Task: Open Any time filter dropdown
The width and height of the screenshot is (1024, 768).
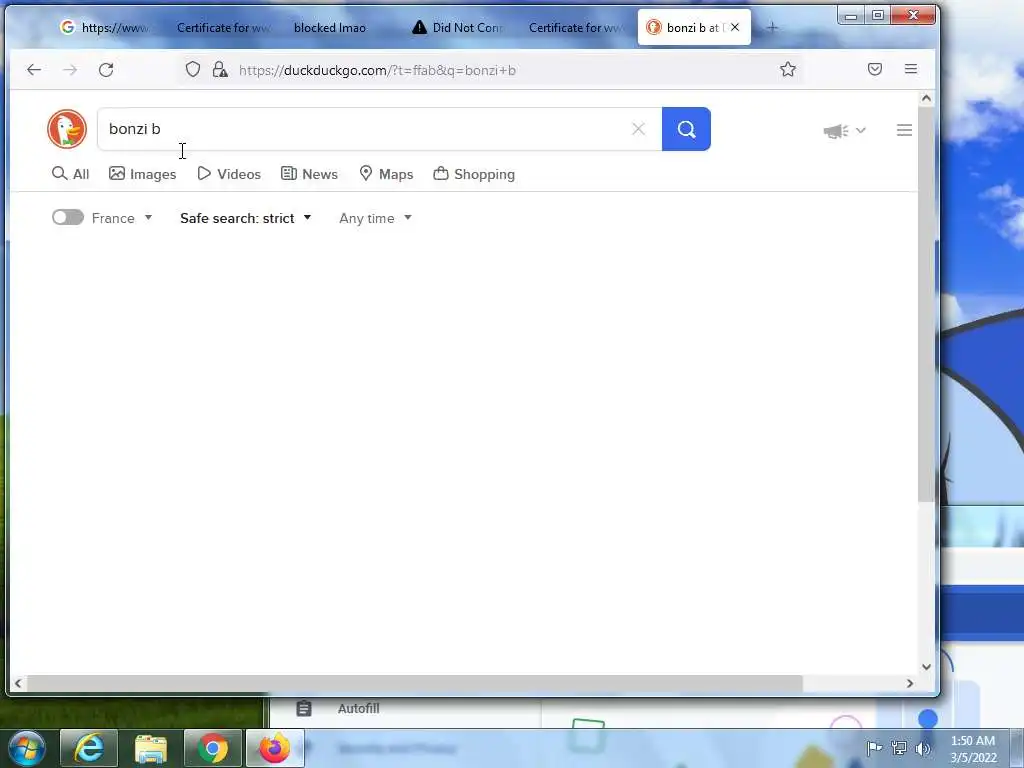Action: pos(376,218)
